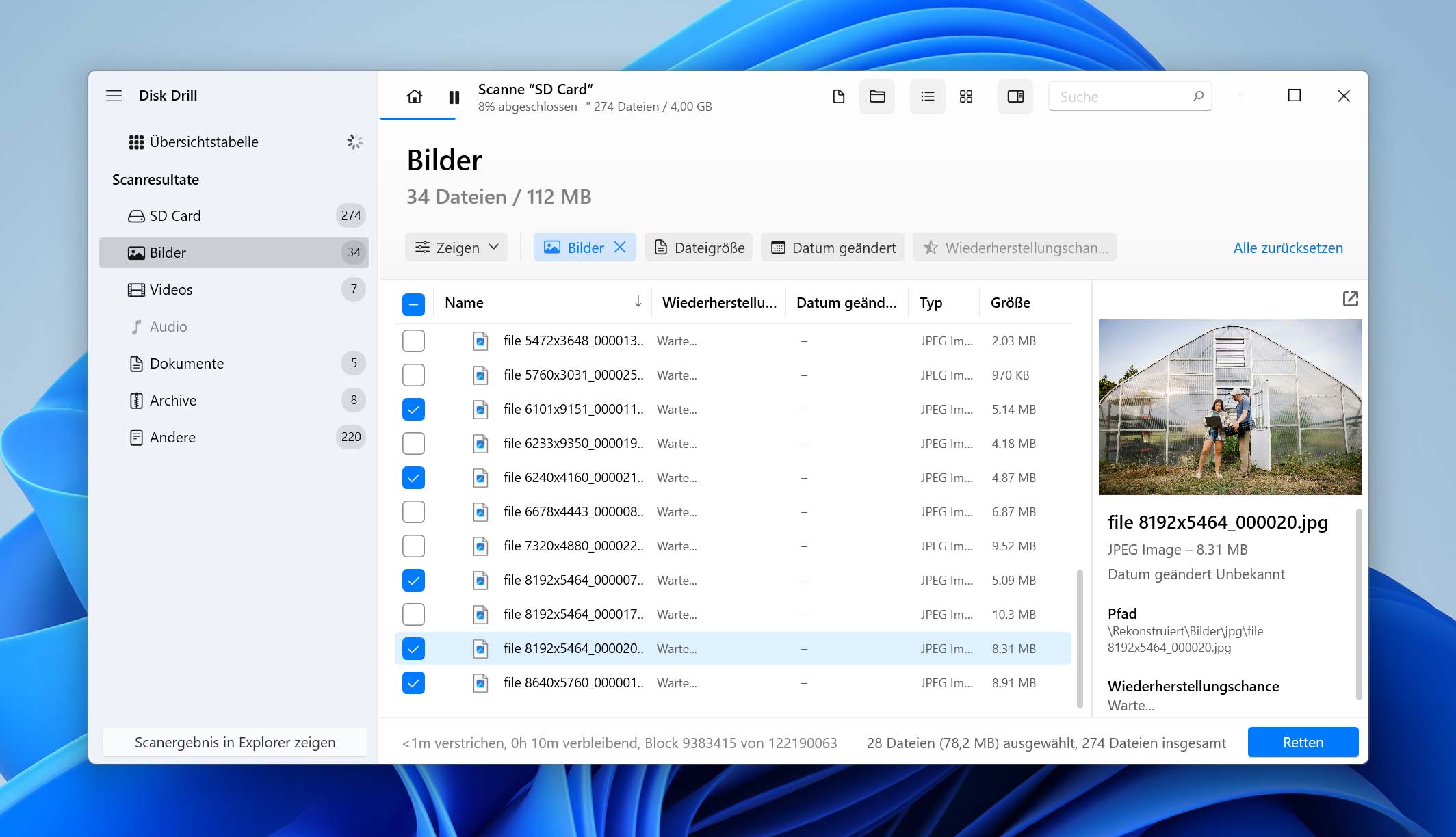The width and height of the screenshot is (1456, 837).
Task: Uncheck file 8192x5464_000020 checkbox
Action: pyautogui.click(x=413, y=649)
